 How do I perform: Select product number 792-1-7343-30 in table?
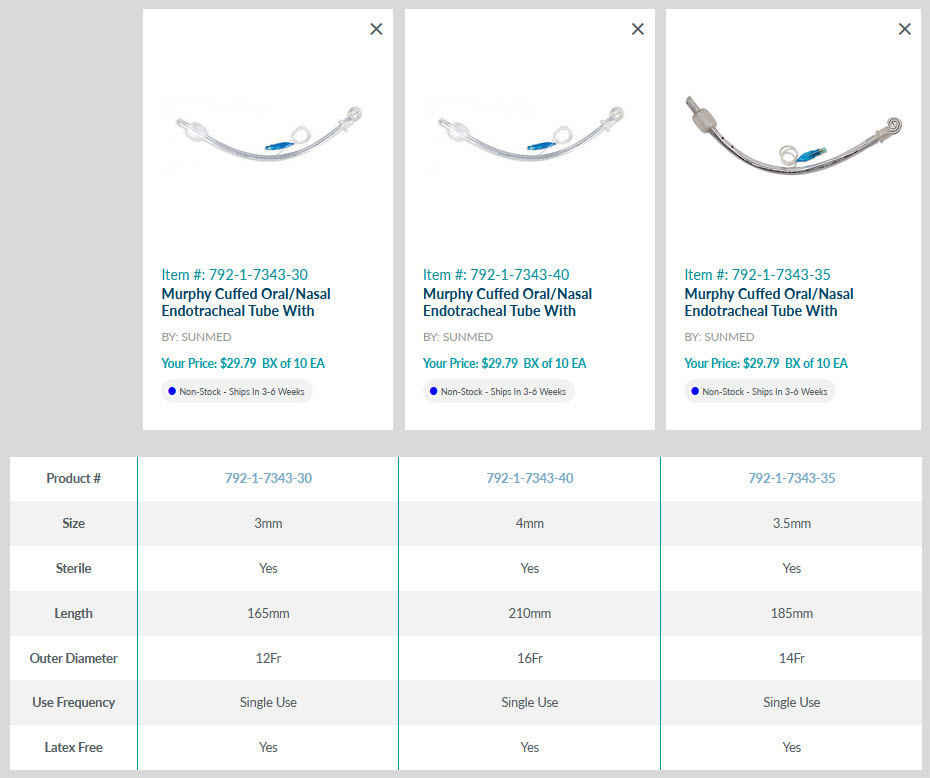click(x=268, y=478)
